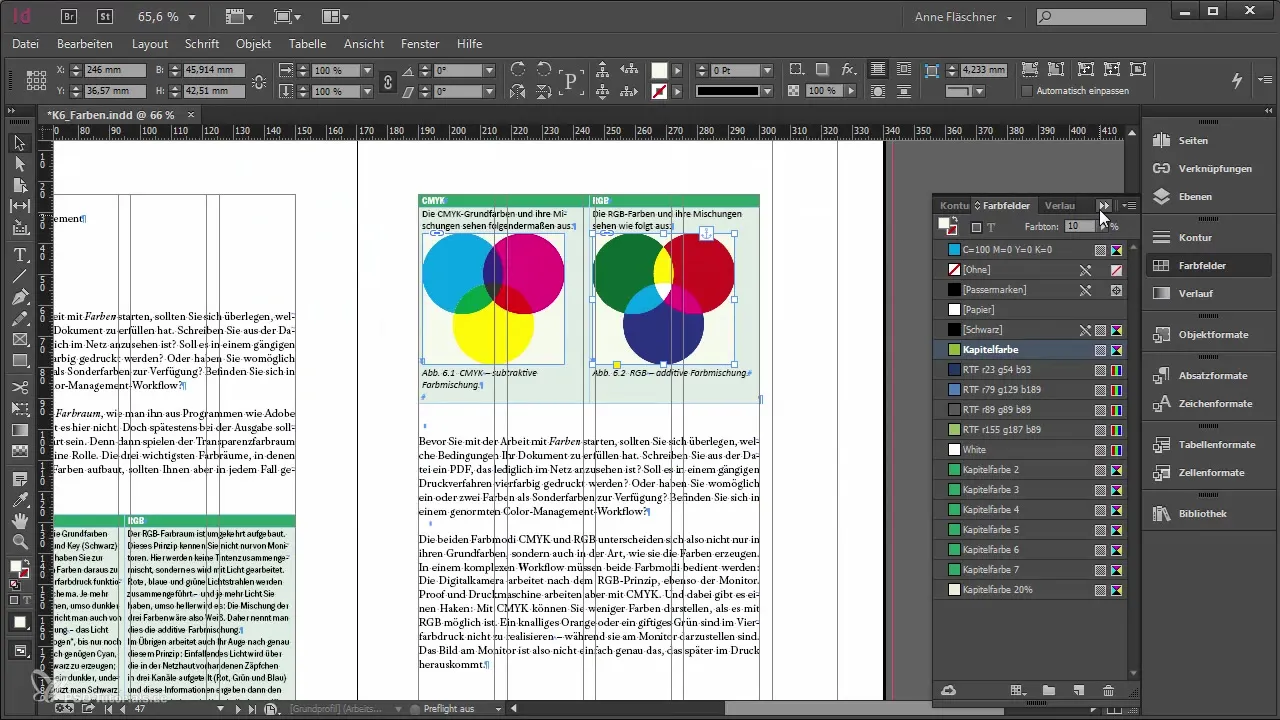
Task: Click the Quick Apply lightning icon
Action: click(x=1237, y=80)
